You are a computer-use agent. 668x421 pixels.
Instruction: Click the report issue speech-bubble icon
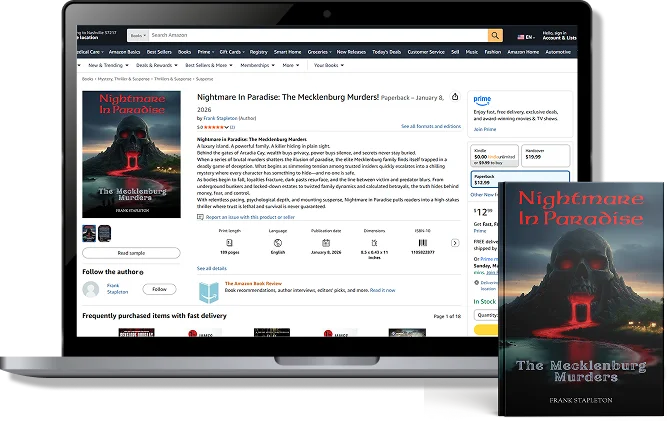200,217
